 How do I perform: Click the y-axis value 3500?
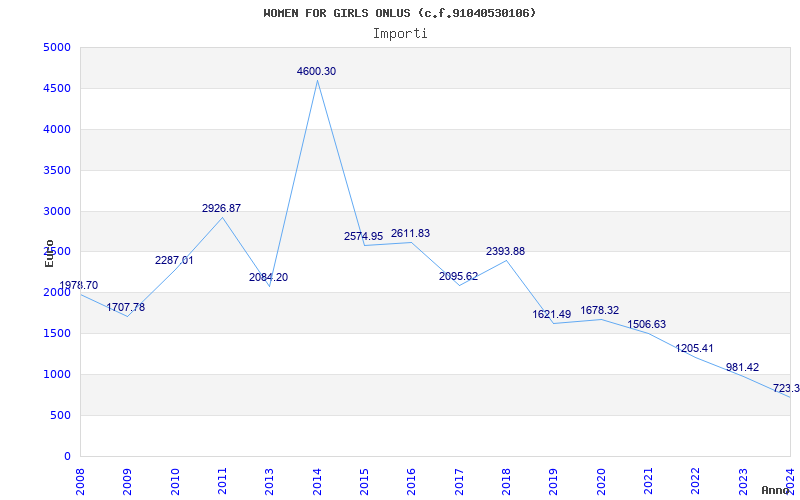coord(56,170)
